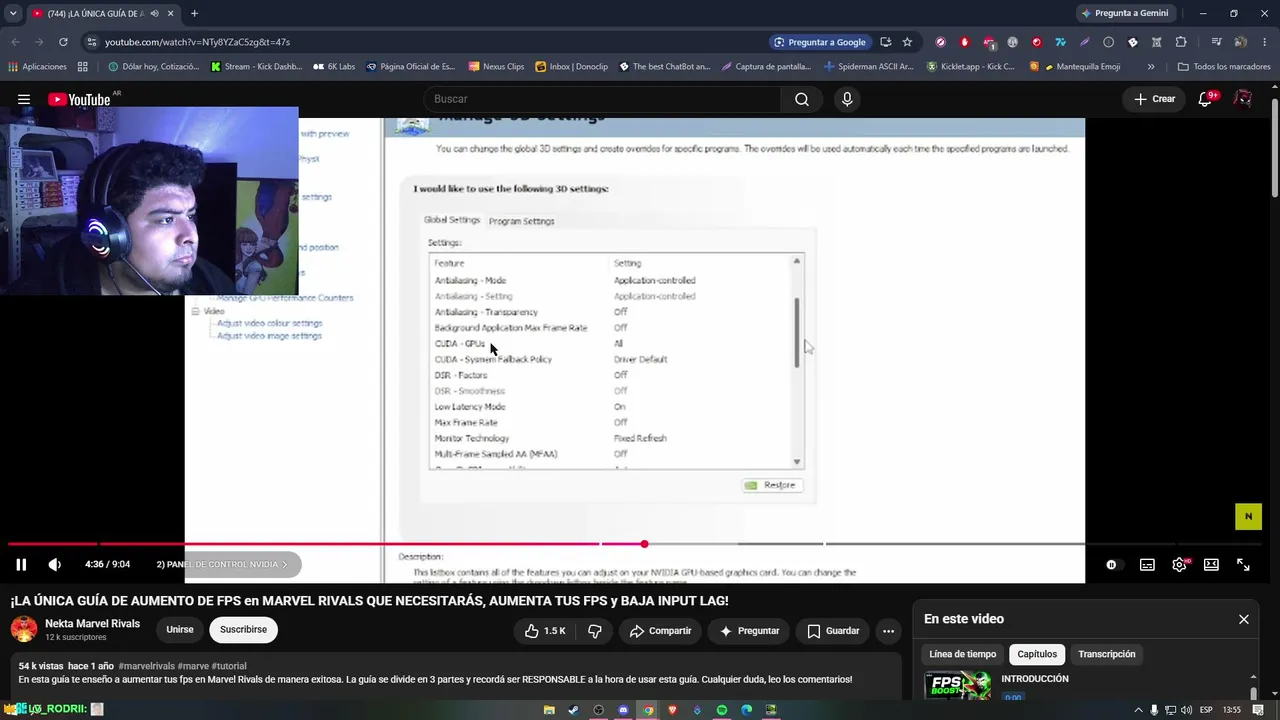Open a new browser tab
The width and height of the screenshot is (1280, 720).
coord(194,13)
